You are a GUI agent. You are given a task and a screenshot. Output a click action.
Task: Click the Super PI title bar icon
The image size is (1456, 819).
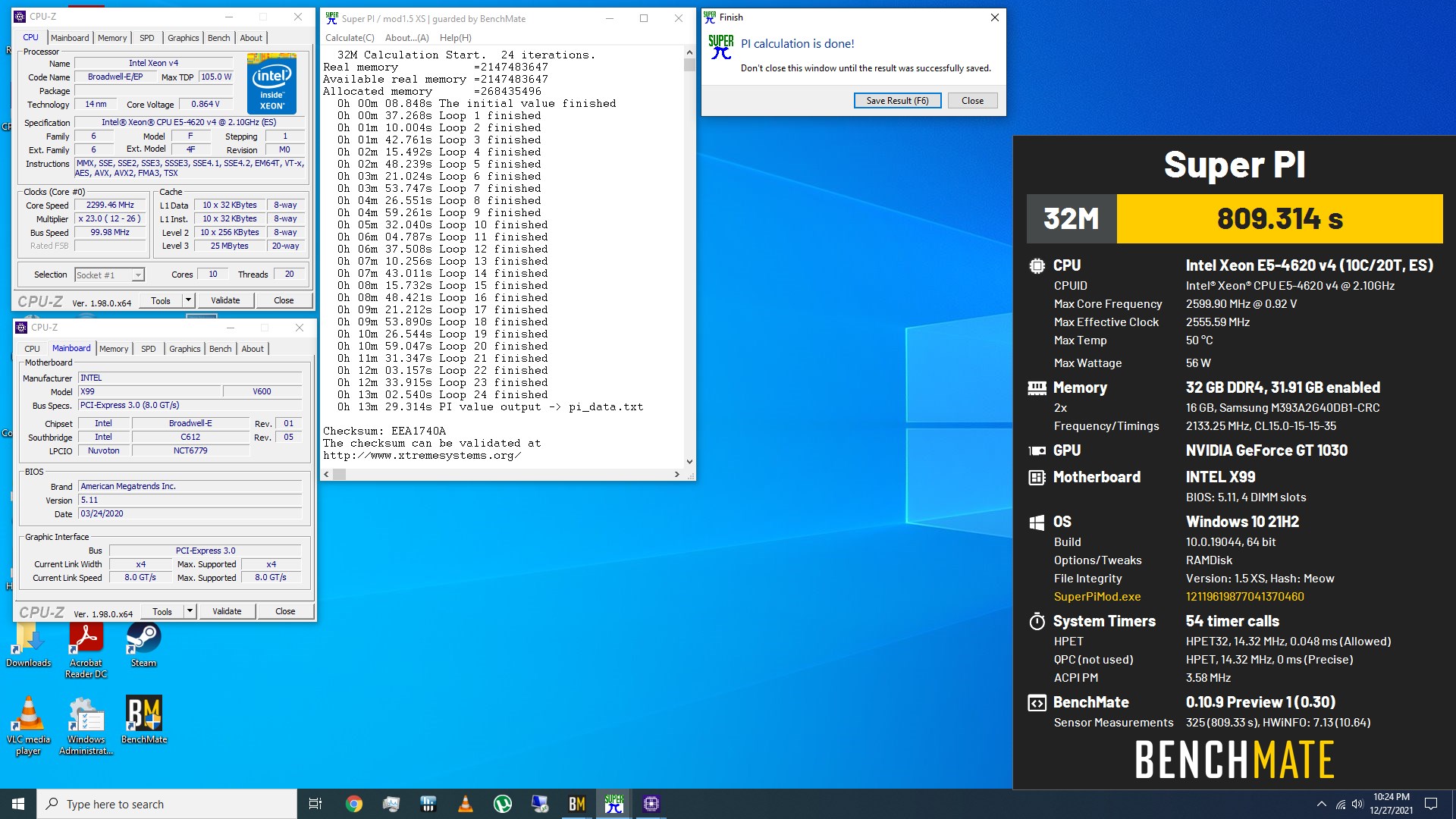[x=331, y=18]
